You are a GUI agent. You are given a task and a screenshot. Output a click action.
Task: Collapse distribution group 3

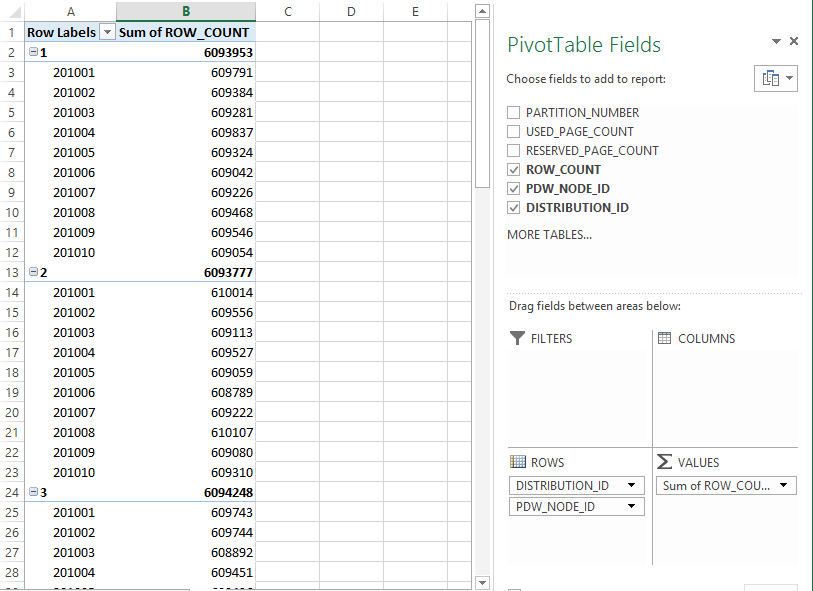click(x=33, y=492)
